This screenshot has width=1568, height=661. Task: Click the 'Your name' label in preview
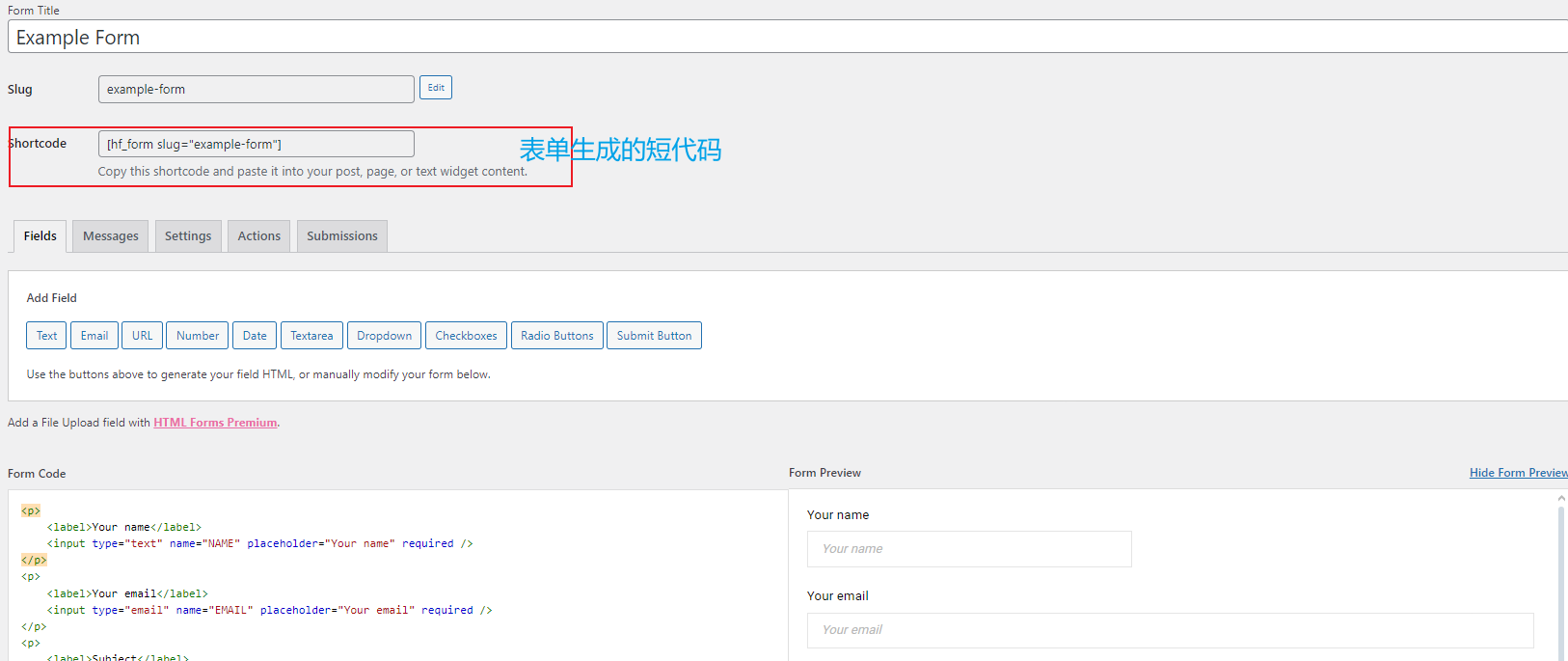[838, 515]
